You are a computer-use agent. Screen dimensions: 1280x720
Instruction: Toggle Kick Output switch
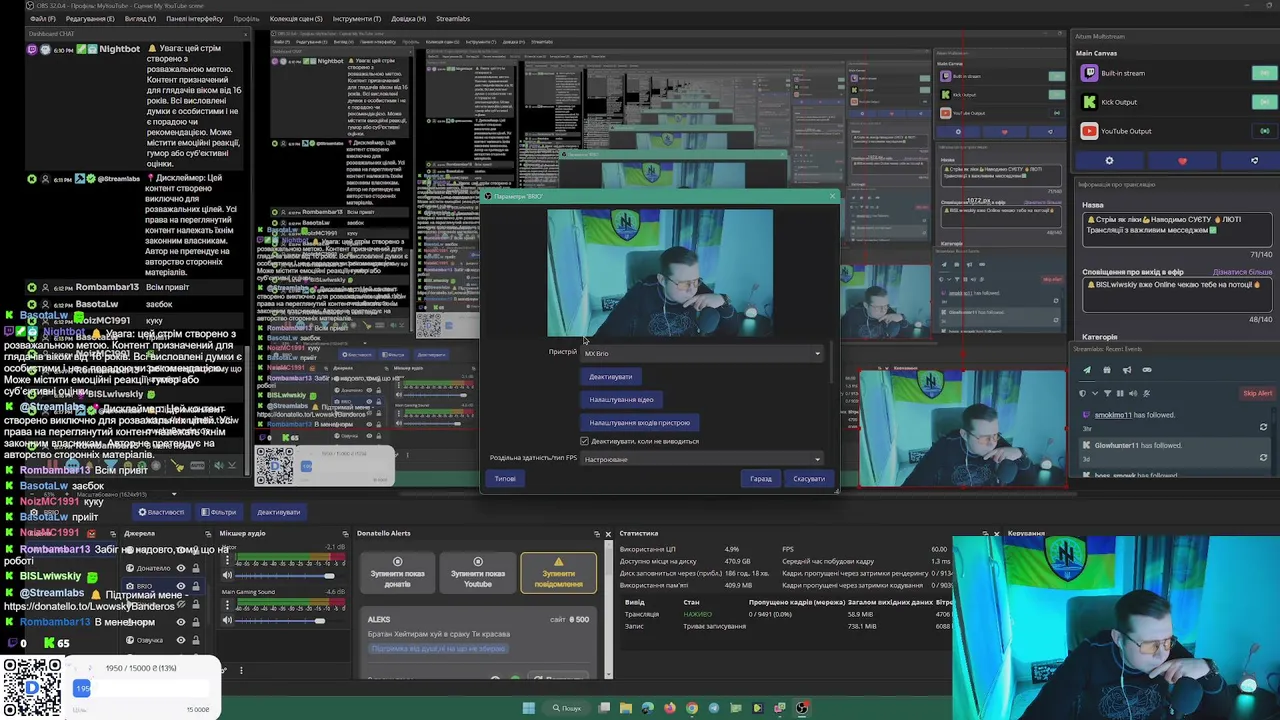point(1264,102)
